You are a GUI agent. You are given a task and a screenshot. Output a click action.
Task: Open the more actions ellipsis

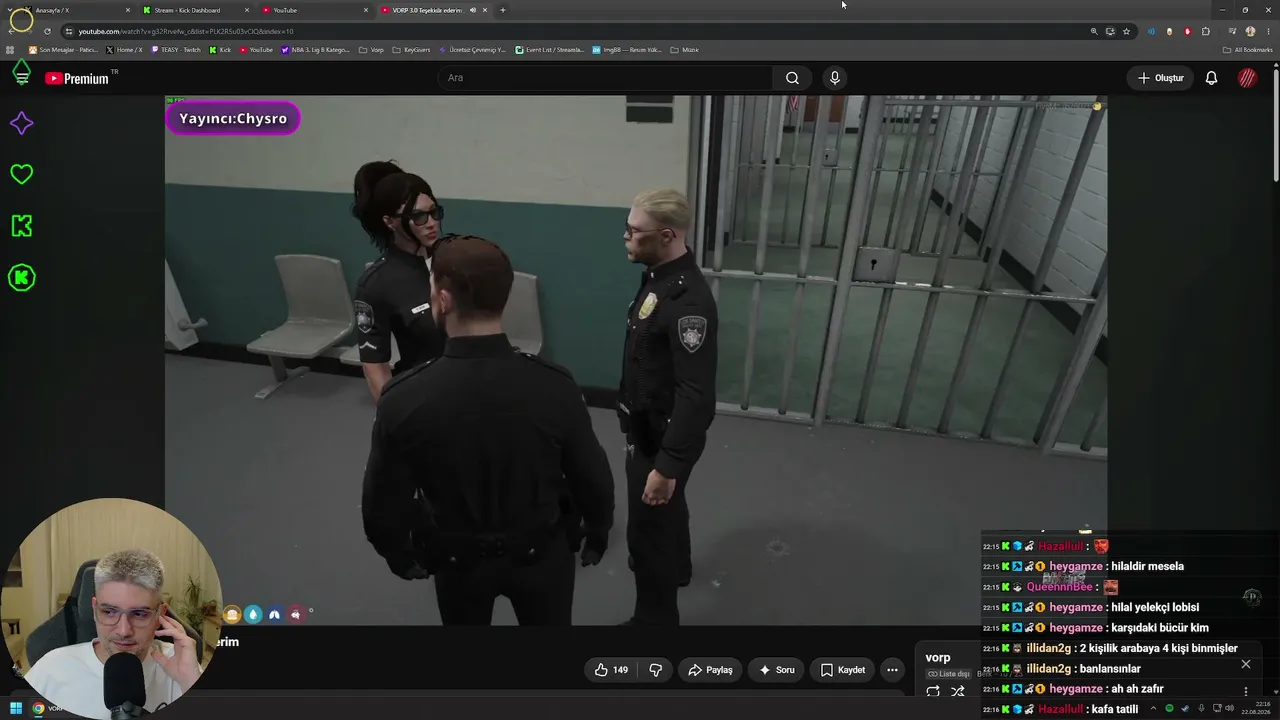[892, 670]
